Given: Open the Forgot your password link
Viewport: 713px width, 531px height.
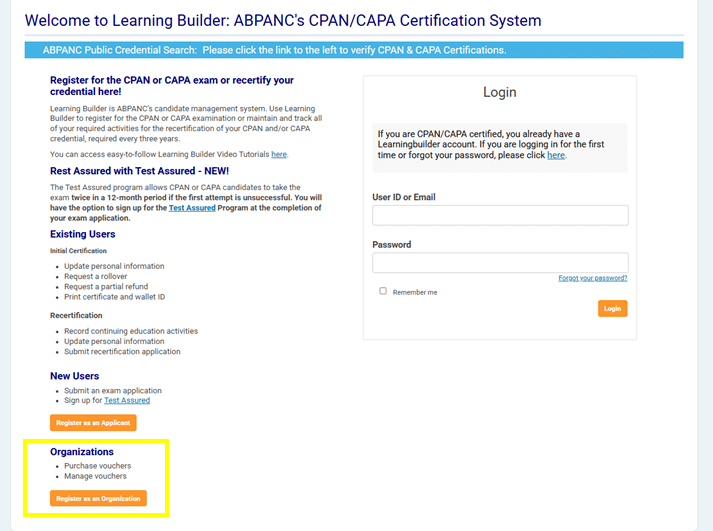Looking at the screenshot, I should (592, 278).
